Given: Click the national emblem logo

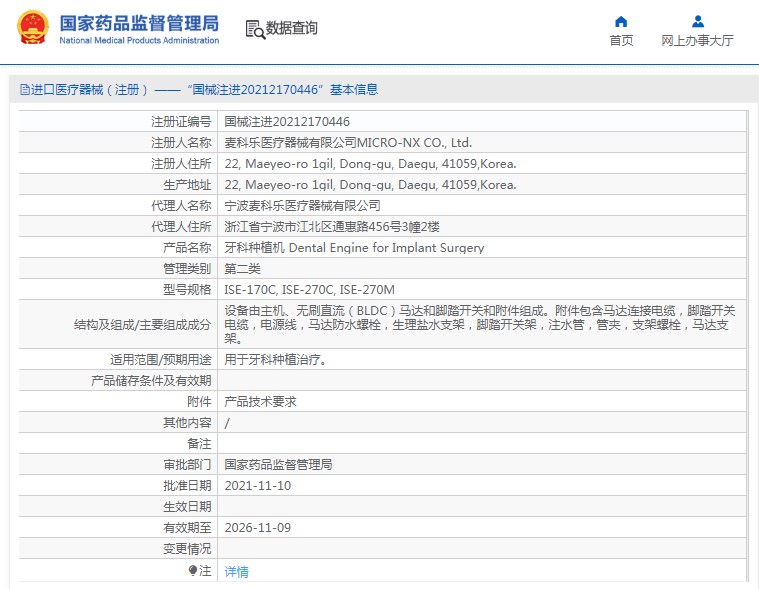Looking at the screenshot, I should coord(33,28).
